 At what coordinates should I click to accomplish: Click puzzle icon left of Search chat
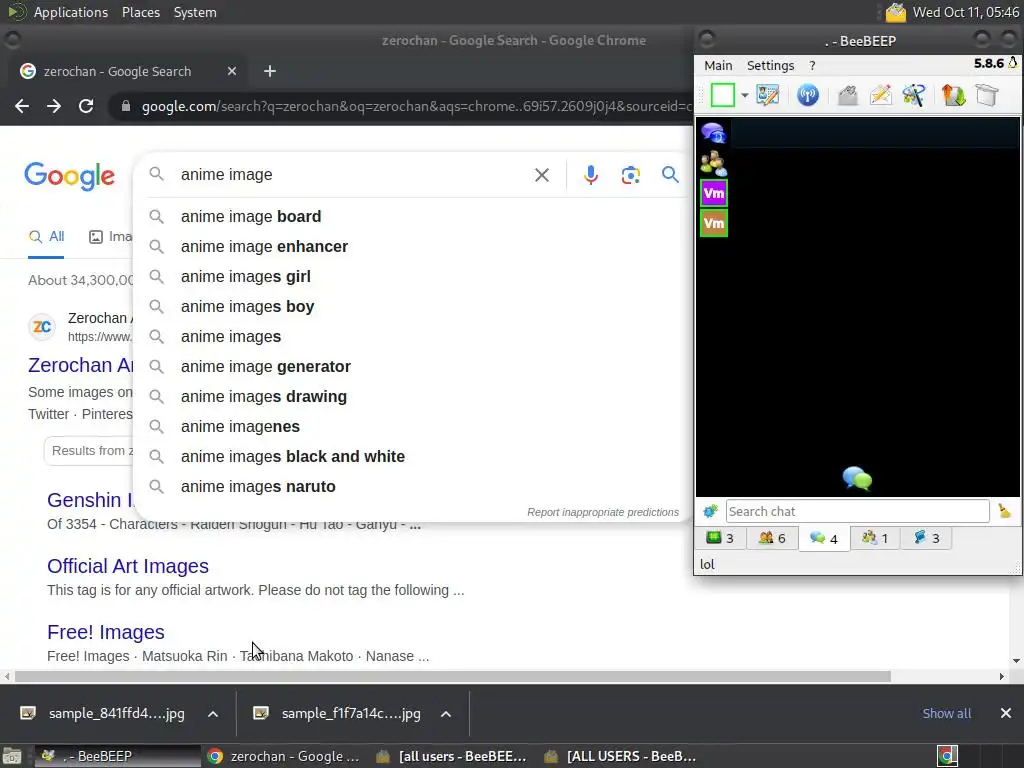711,511
